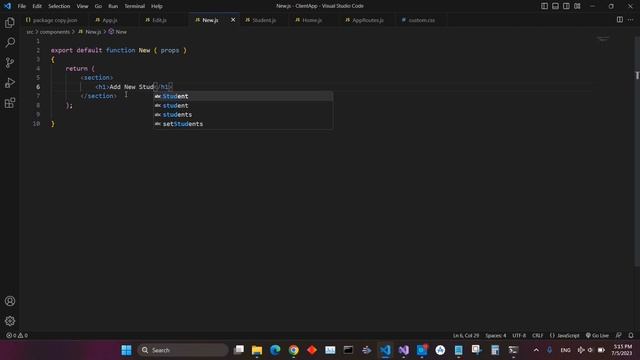640x360 pixels.
Task: Click the taskbar Search box
Action: [x=182, y=350]
